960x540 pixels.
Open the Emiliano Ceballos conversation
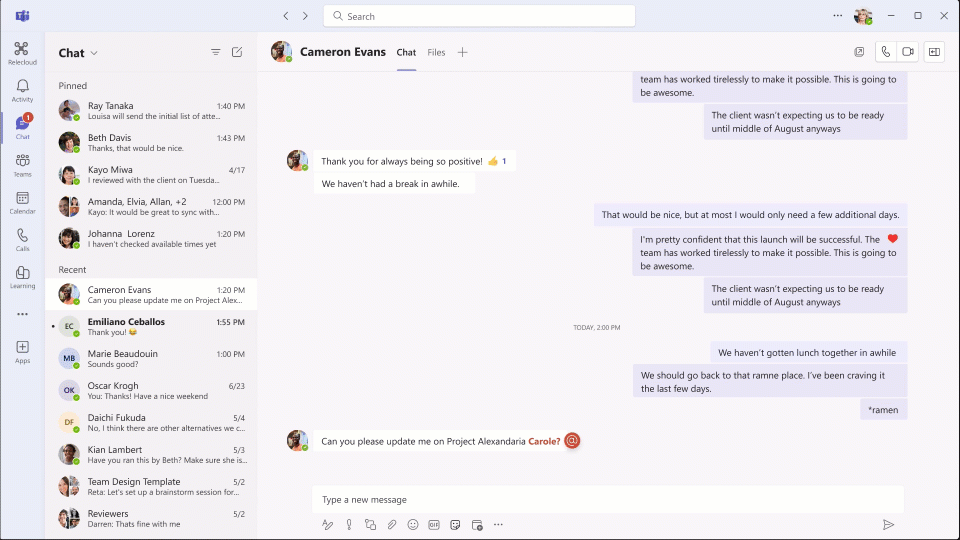click(x=150, y=327)
